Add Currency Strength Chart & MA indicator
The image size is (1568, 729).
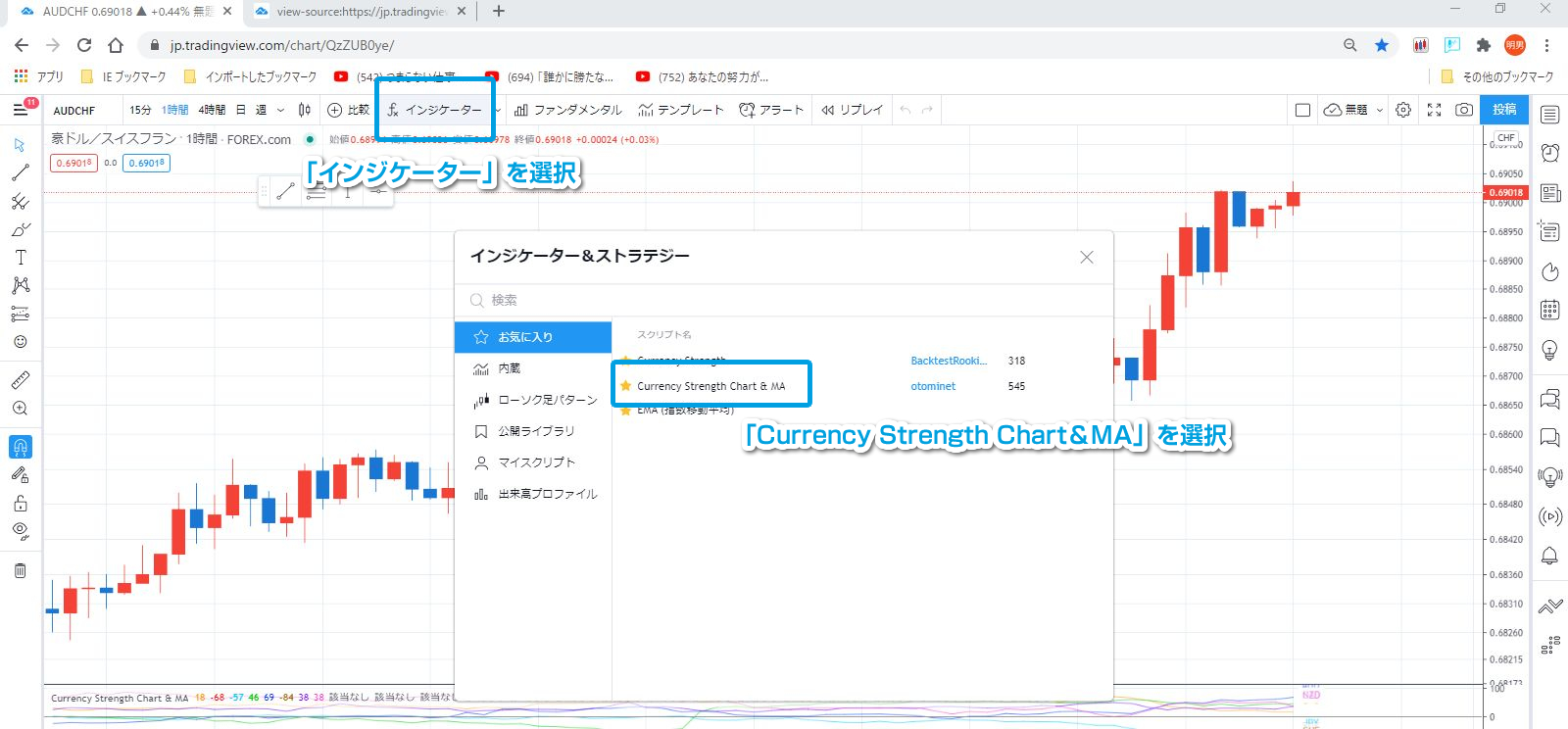[x=710, y=386]
